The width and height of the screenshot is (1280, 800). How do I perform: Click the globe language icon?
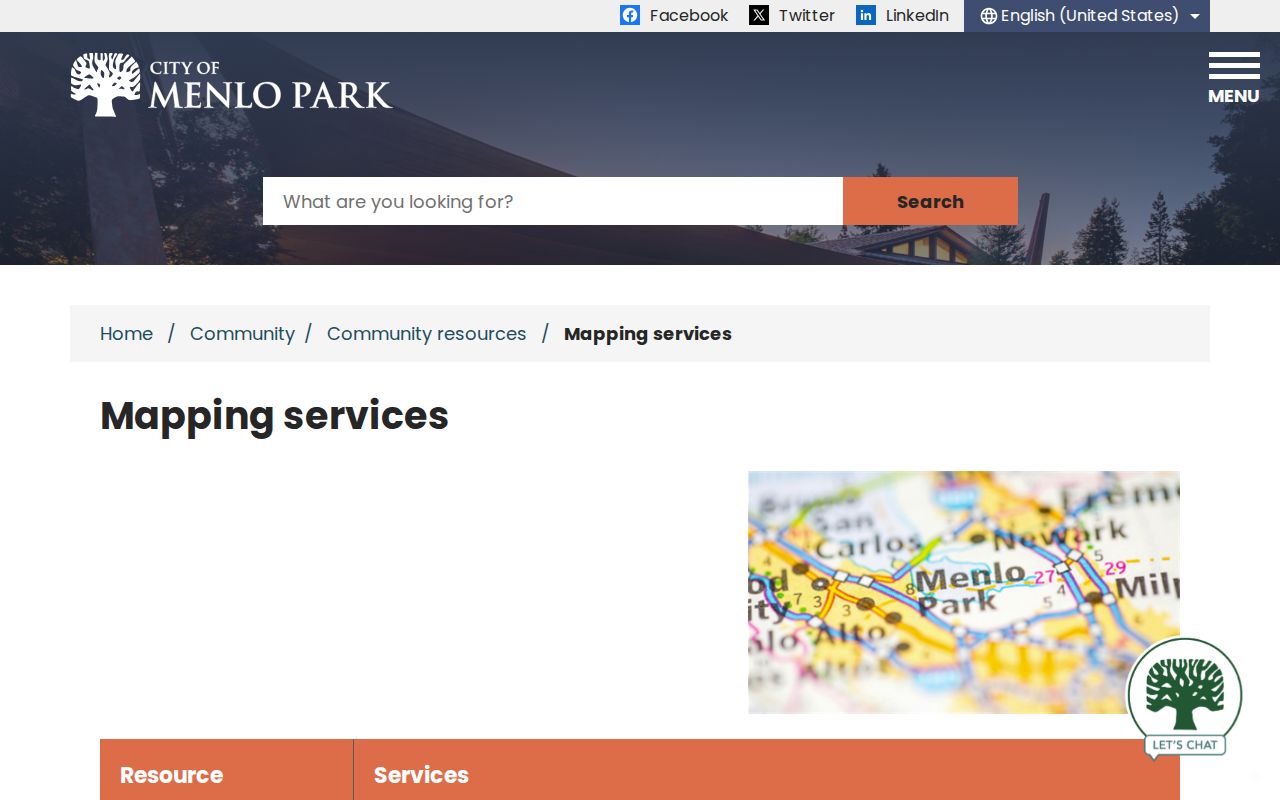[x=989, y=16]
